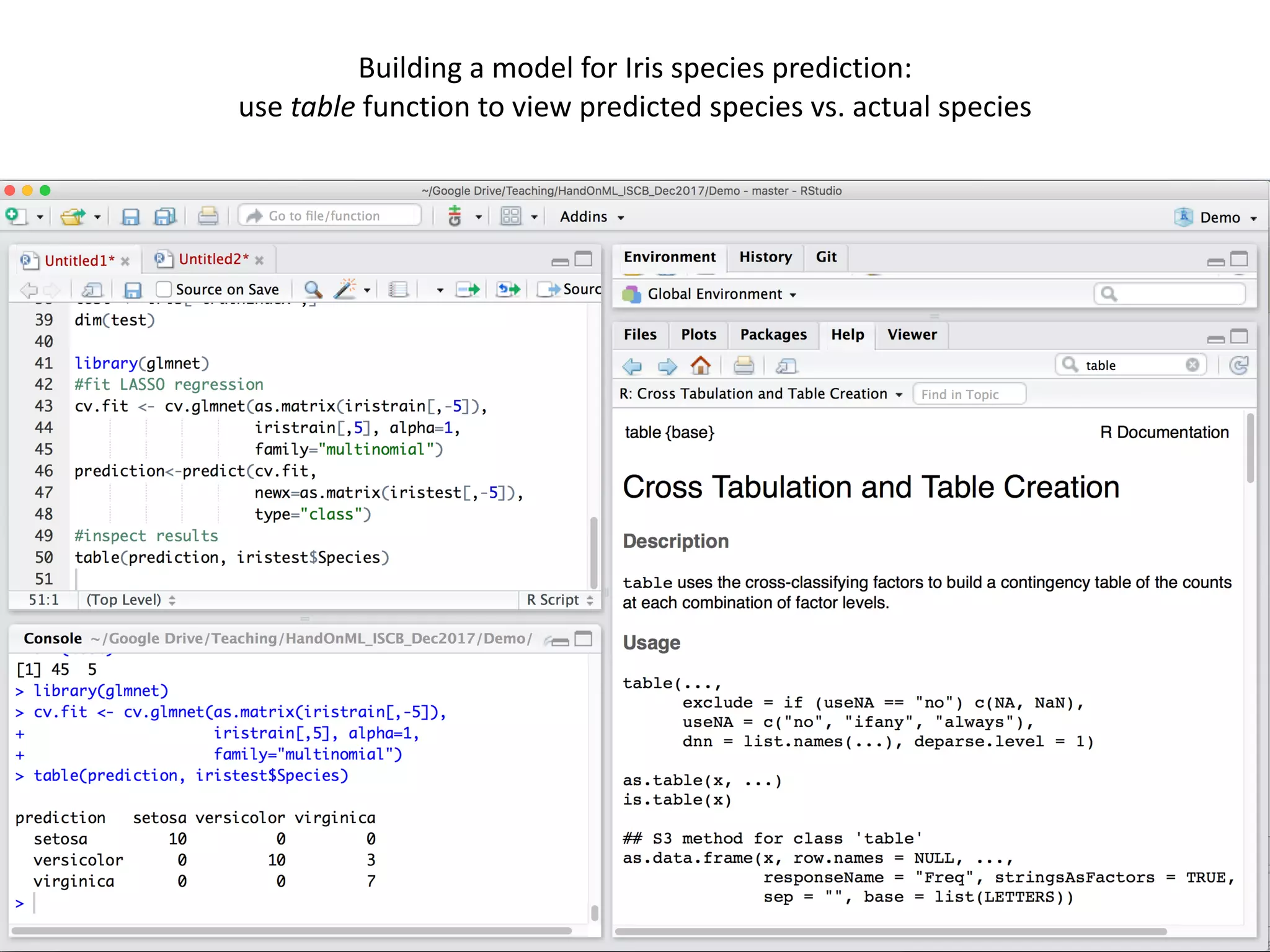The width and height of the screenshot is (1270, 952).
Task: Click the compile report notebook icon
Action: [398, 289]
